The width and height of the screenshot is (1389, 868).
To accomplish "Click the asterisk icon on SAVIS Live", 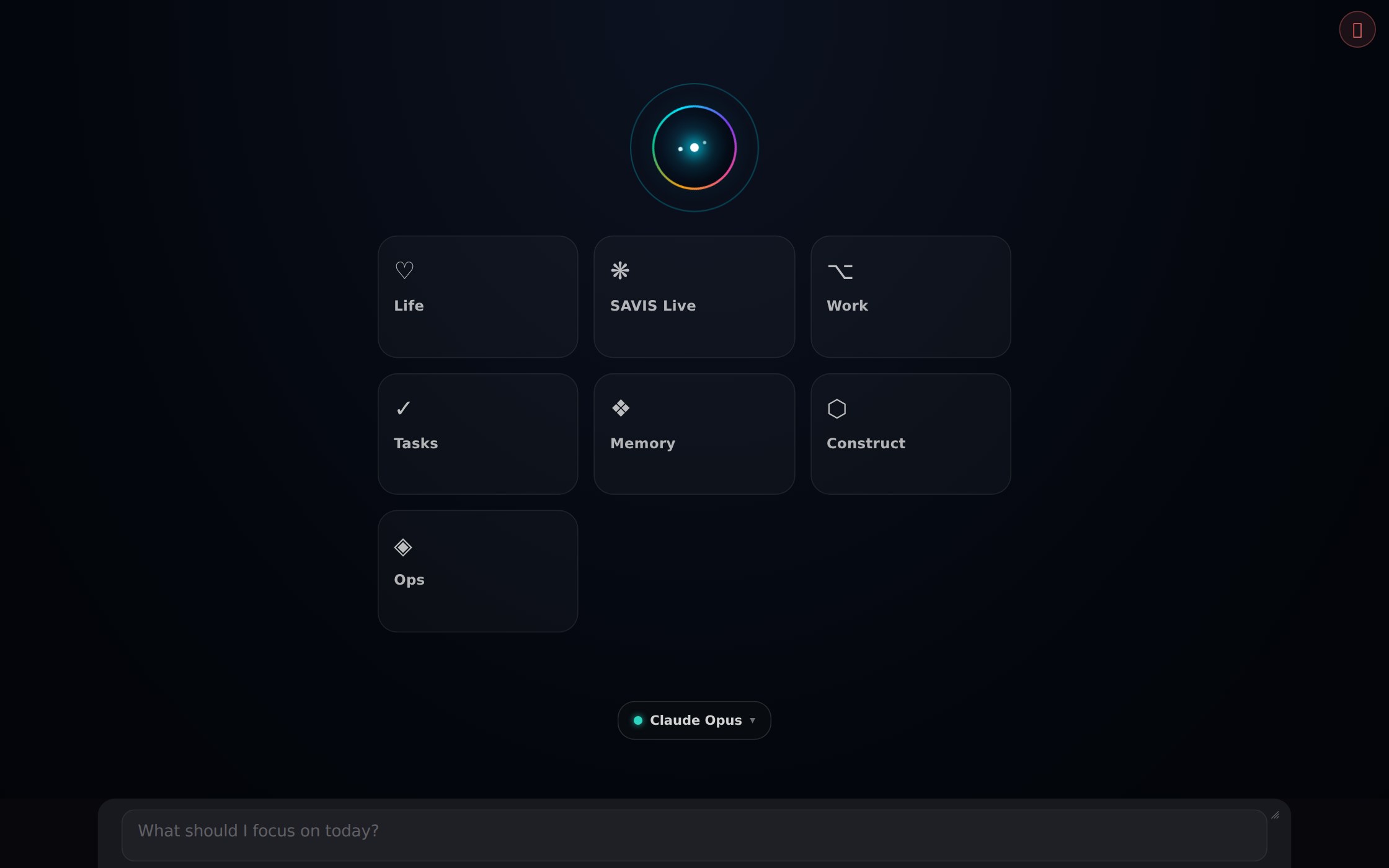I will tap(620, 270).
